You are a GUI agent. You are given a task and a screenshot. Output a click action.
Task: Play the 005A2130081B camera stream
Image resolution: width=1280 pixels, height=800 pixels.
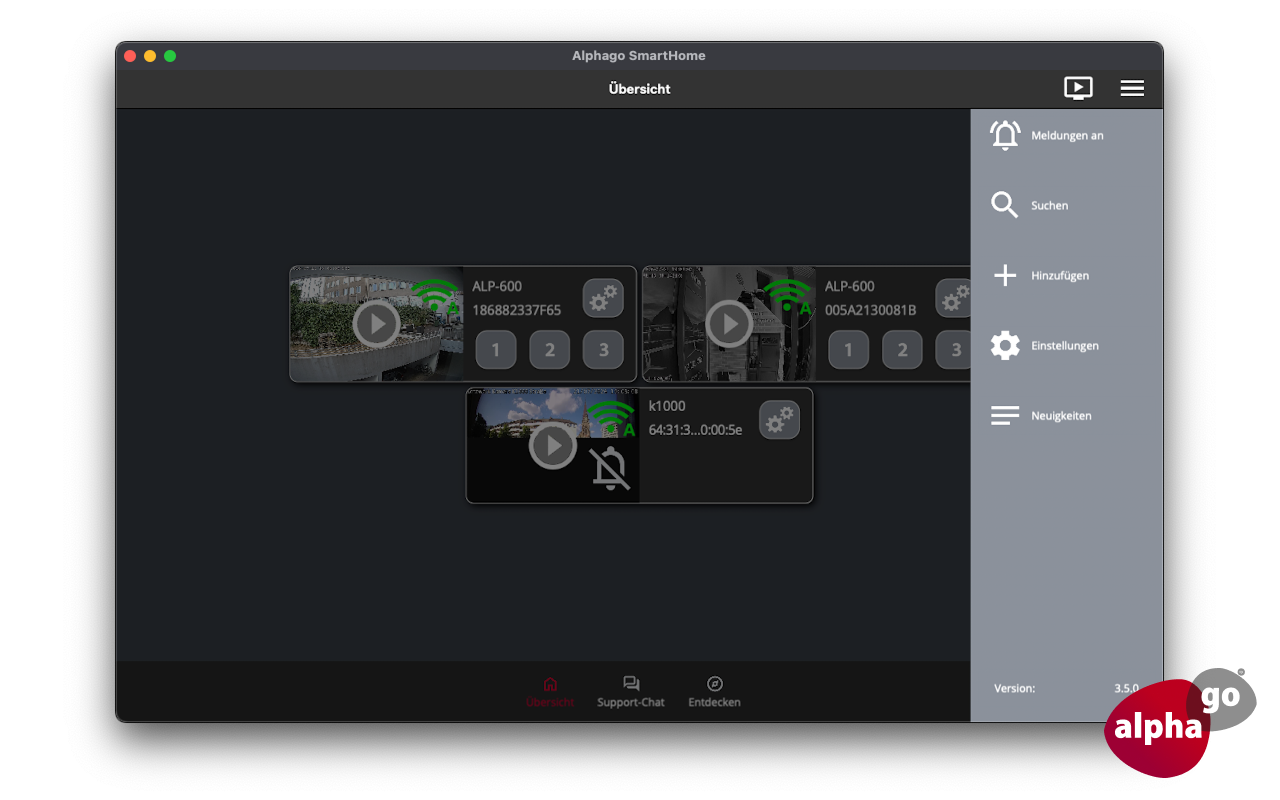pyautogui.click(x=729, y=323)
